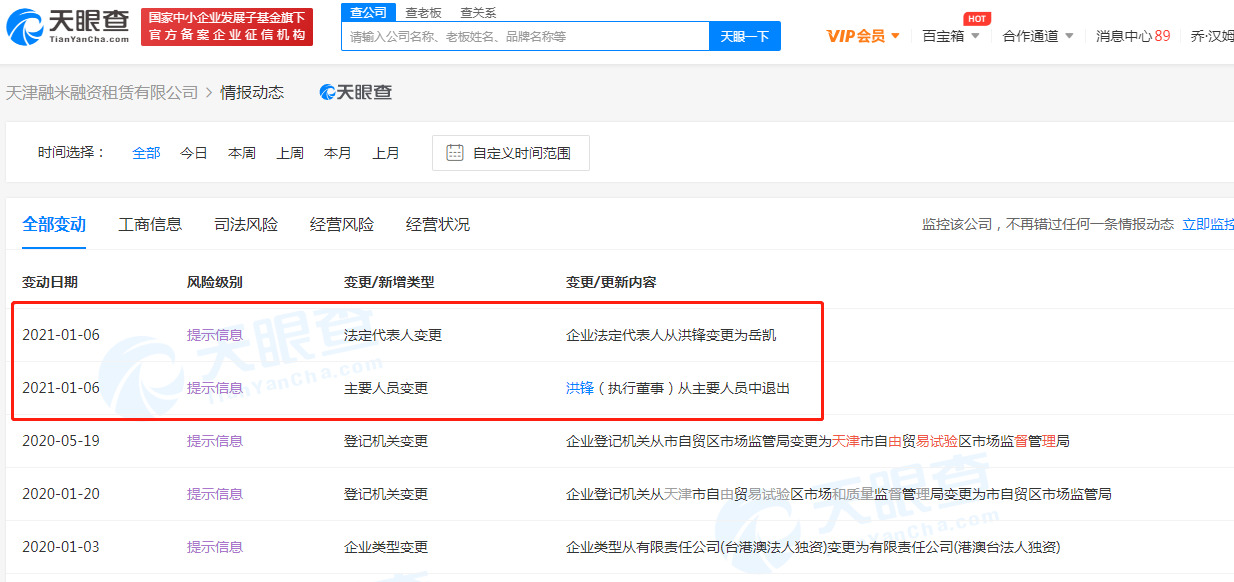Screen dimensions: 1234x582
Task: Filter time by 上月
Action: 386,153
